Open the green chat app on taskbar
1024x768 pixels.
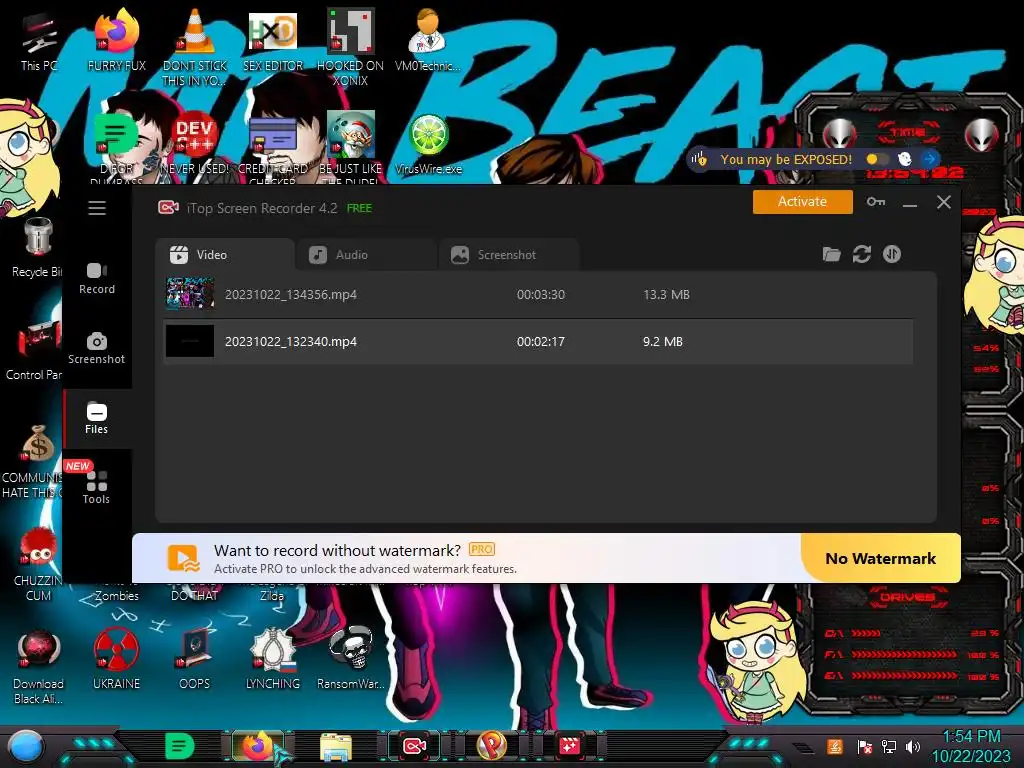[x=180, y=746]
